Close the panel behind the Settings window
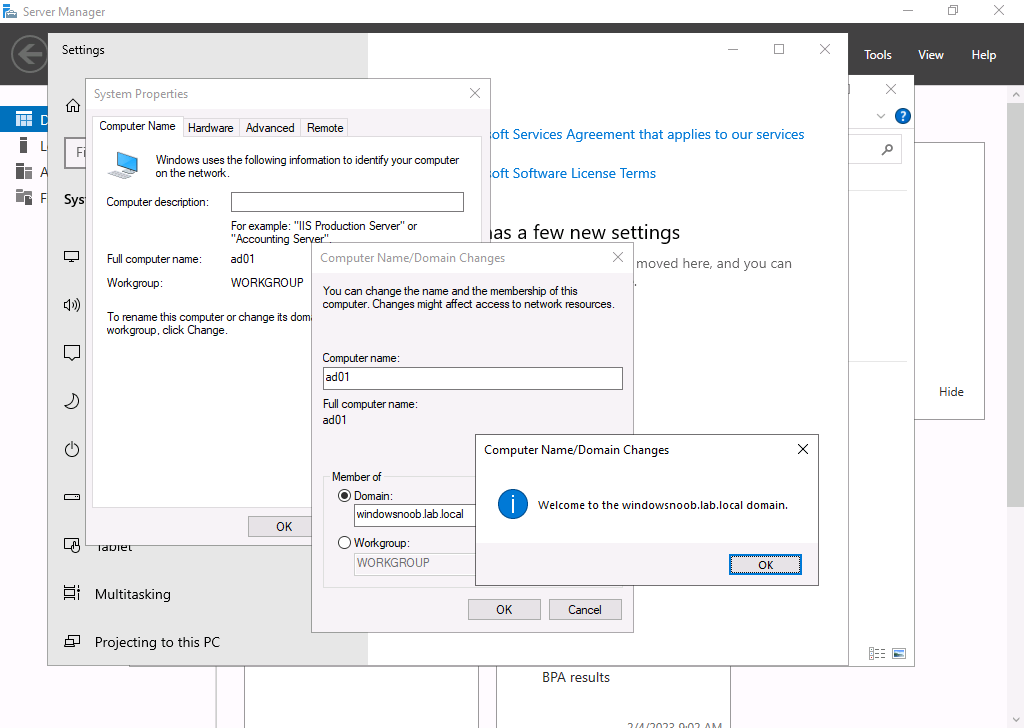The height and width of the screenshot is (728, 1026). tap(891, 89)
